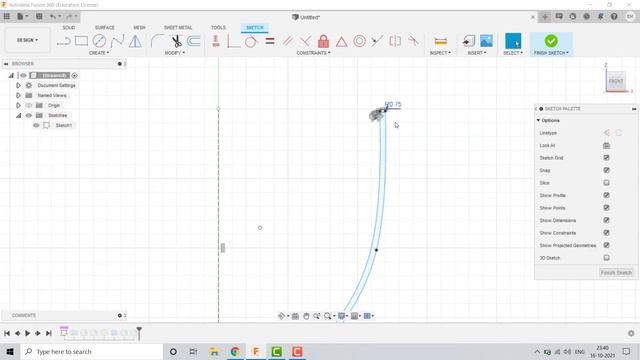Click the timeline end marker
The width and height of the screenshot is (640, 360).
point(139,333)
